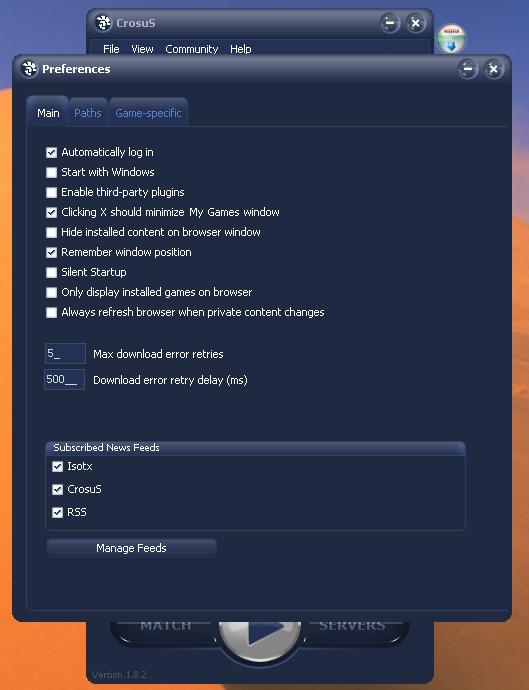Click the Manage Feeds button
Viewport: 529px width, 690px height.
[x=132, y=548]
